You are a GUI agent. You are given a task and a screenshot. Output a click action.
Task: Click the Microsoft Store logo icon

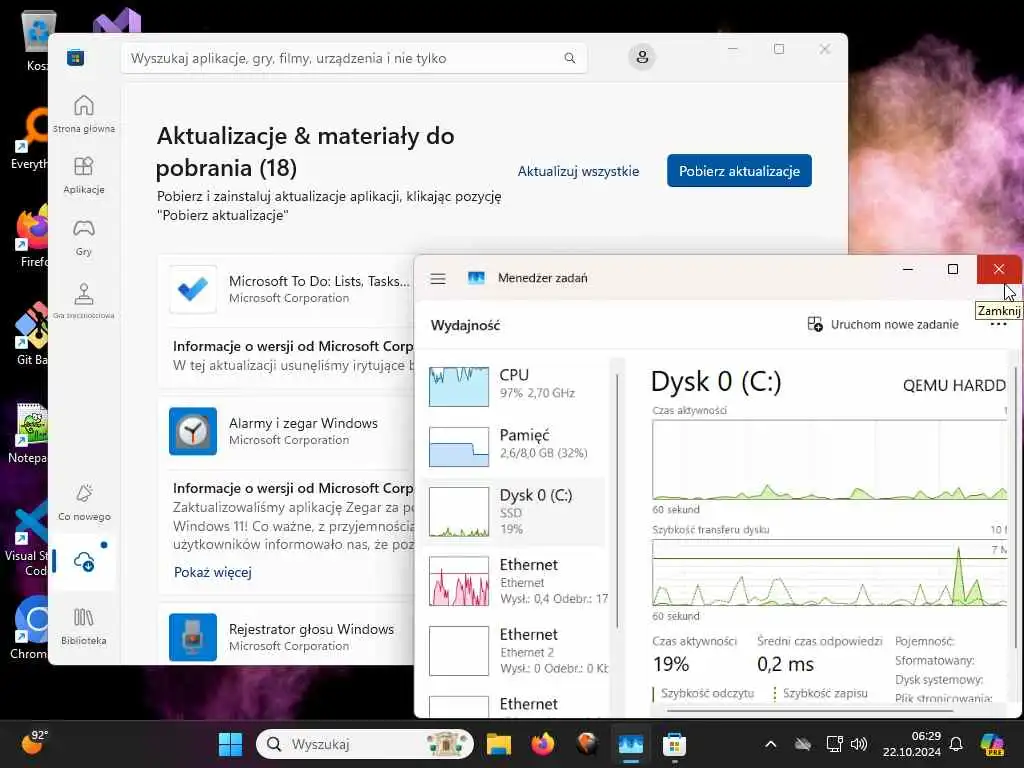(x=75, y=57)
